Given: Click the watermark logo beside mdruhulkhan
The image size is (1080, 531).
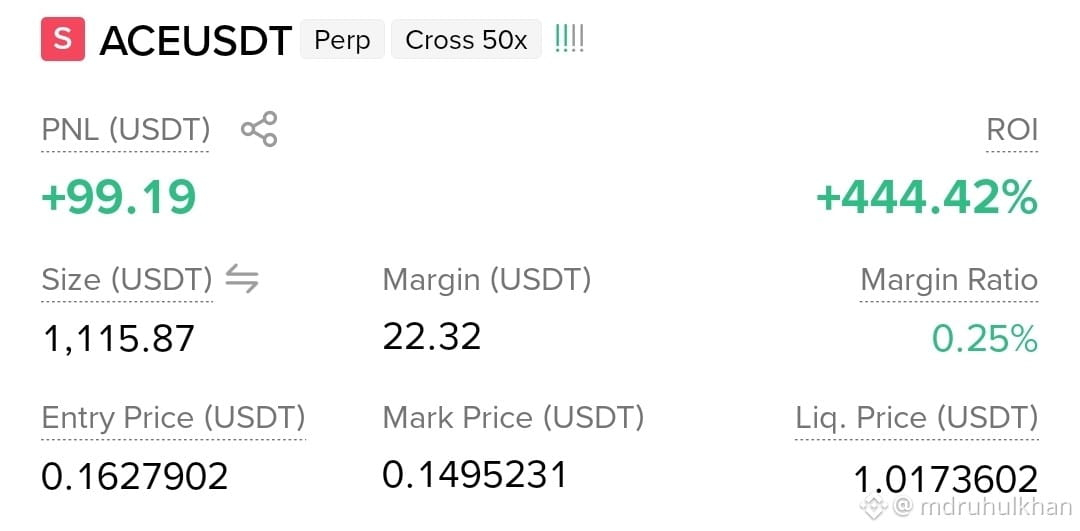Looking at the screenshot, I should (x=875, y=507).
